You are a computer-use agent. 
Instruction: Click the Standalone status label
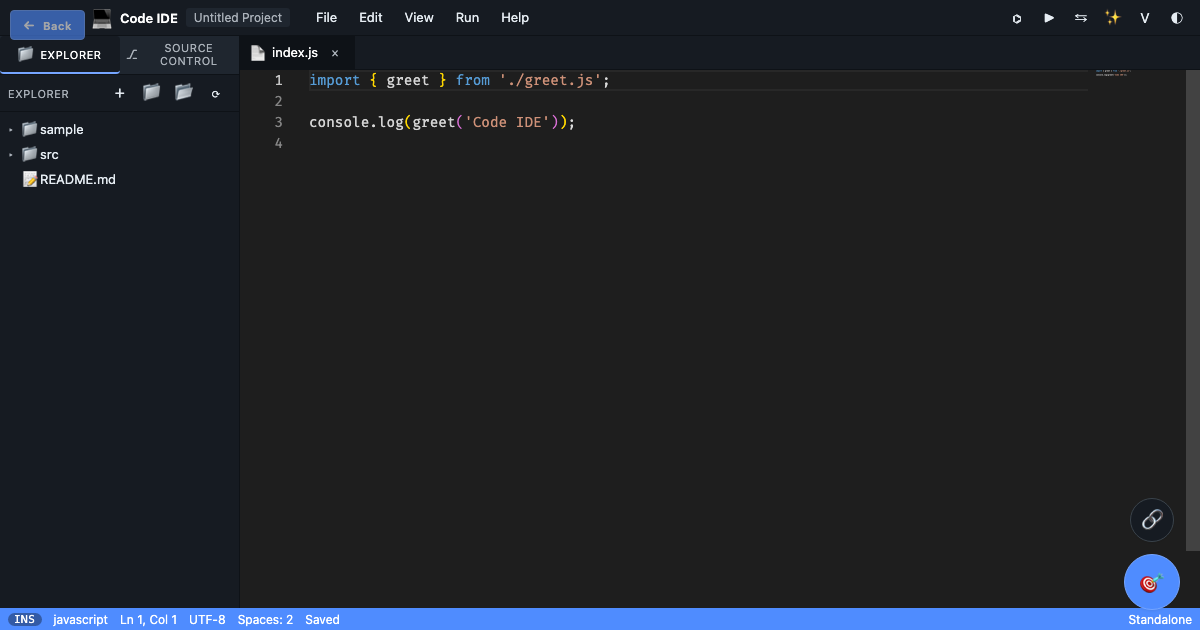[1160, 620]
